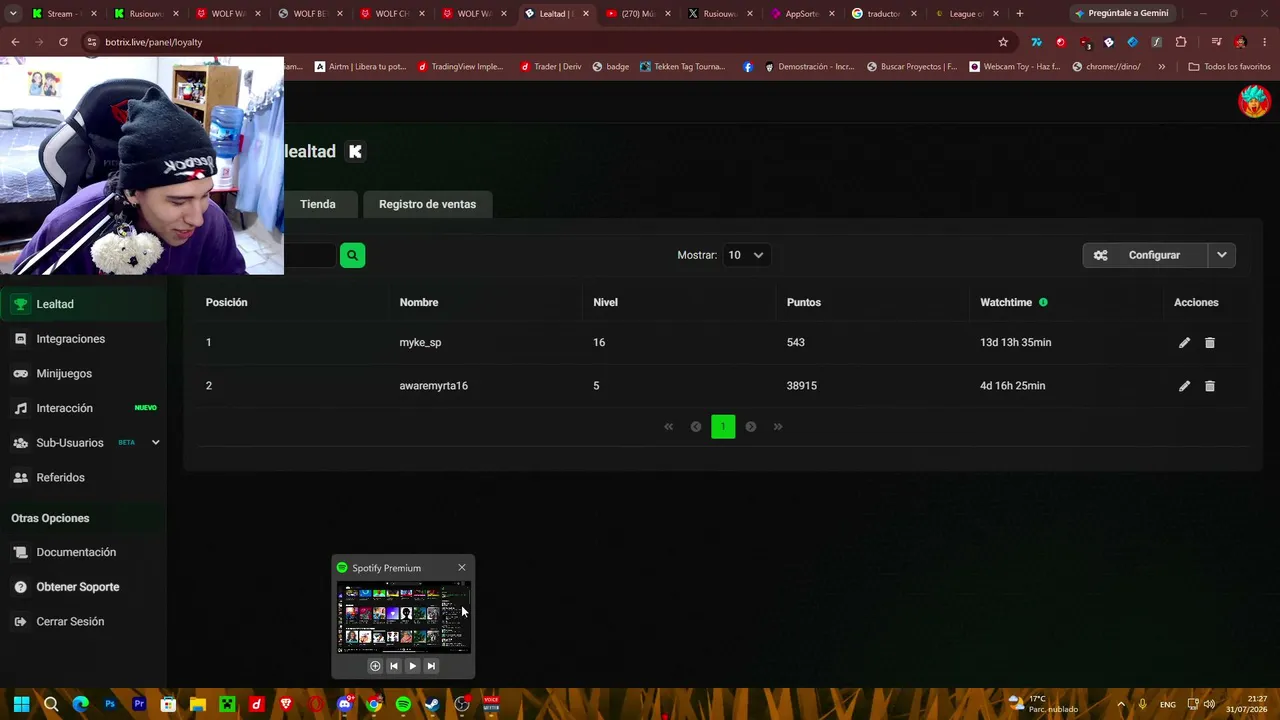Open the Chrome media controls icon
This screenshot has height=720, width=1280.
[x=1216, y=42]
